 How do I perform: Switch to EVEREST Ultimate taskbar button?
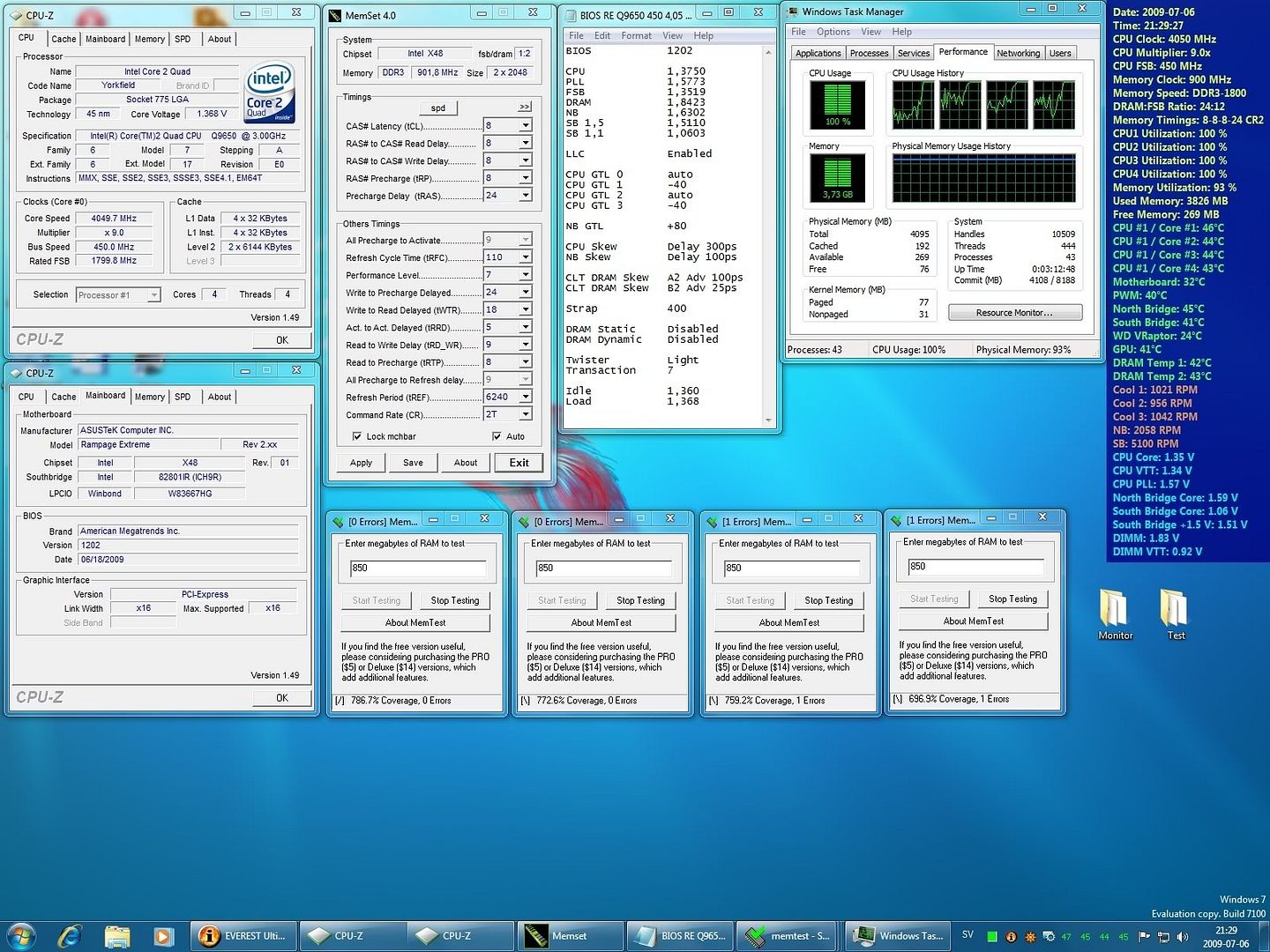click(x=243, y=935)
